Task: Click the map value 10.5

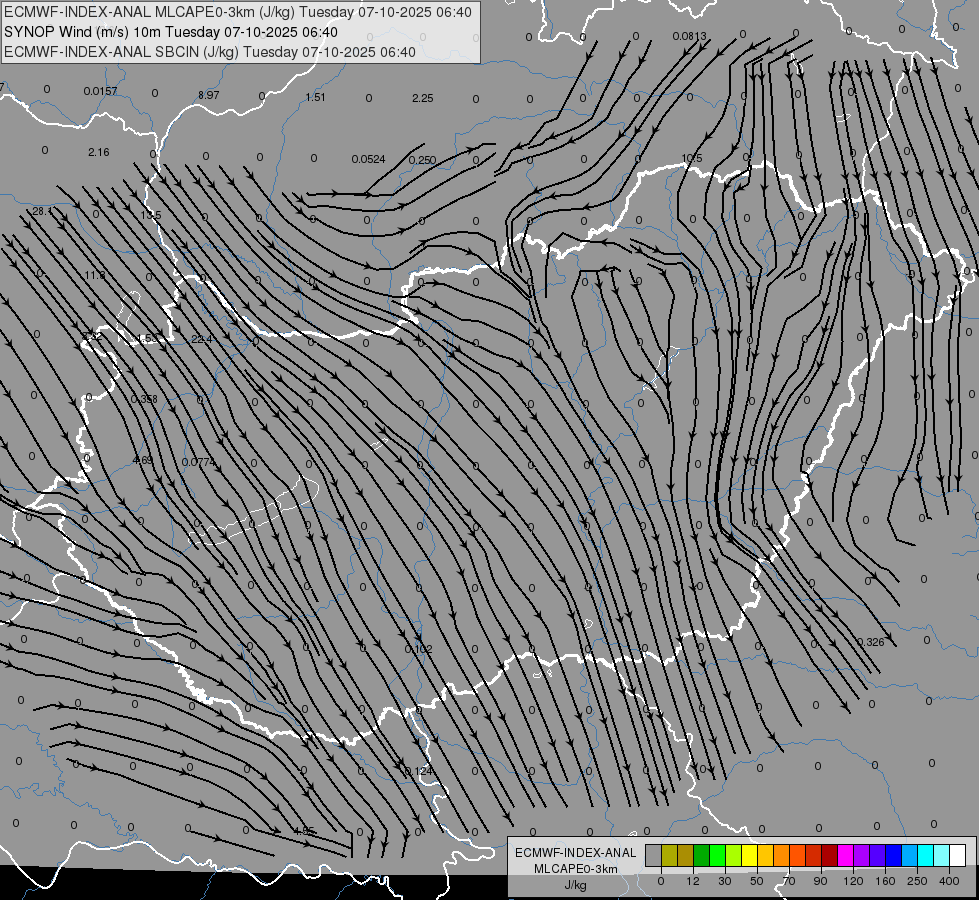Action: [692, 159]
